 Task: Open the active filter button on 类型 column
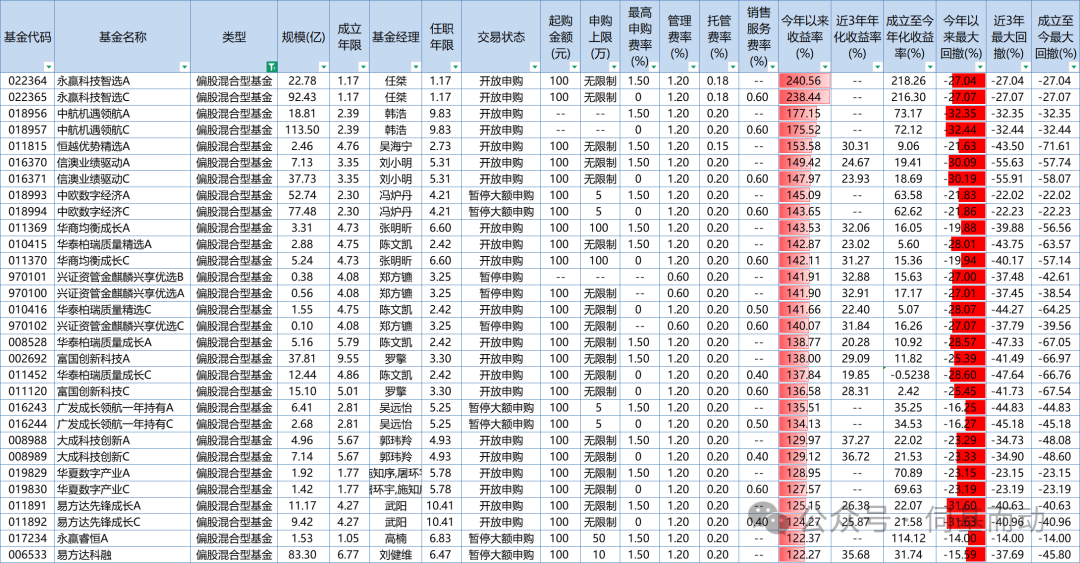(x=271, y=67)
